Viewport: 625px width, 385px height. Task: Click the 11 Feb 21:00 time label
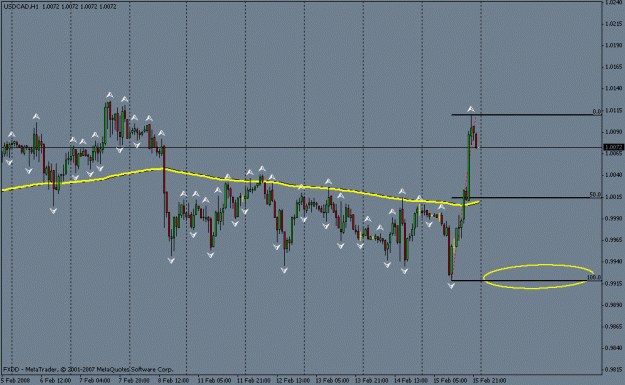point(254,380)
